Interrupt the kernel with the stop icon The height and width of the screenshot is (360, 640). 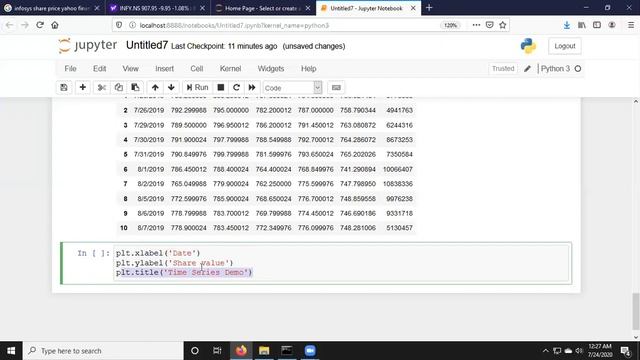point(221,87)
